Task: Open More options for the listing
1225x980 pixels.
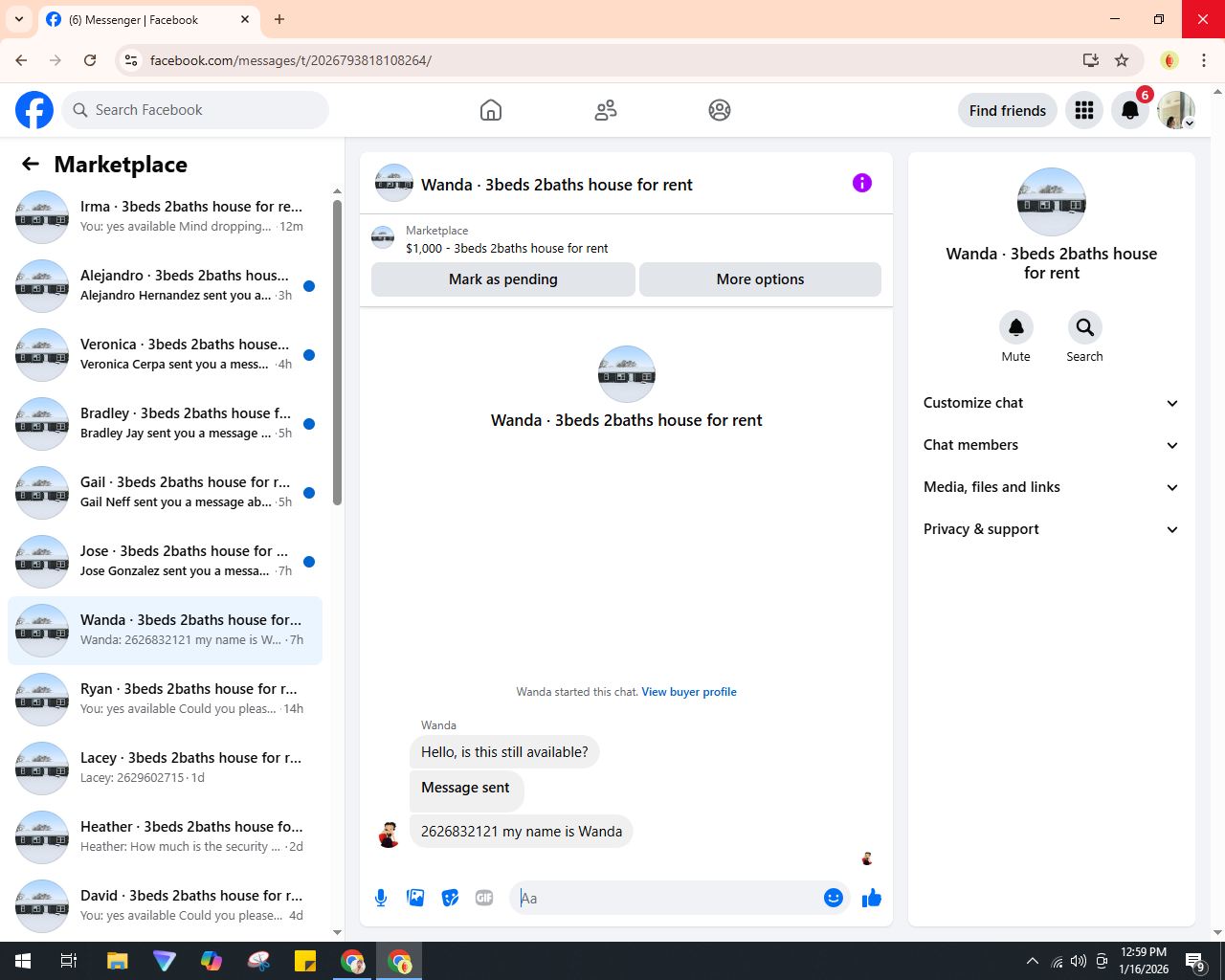Action: click(x=760, y=279)
